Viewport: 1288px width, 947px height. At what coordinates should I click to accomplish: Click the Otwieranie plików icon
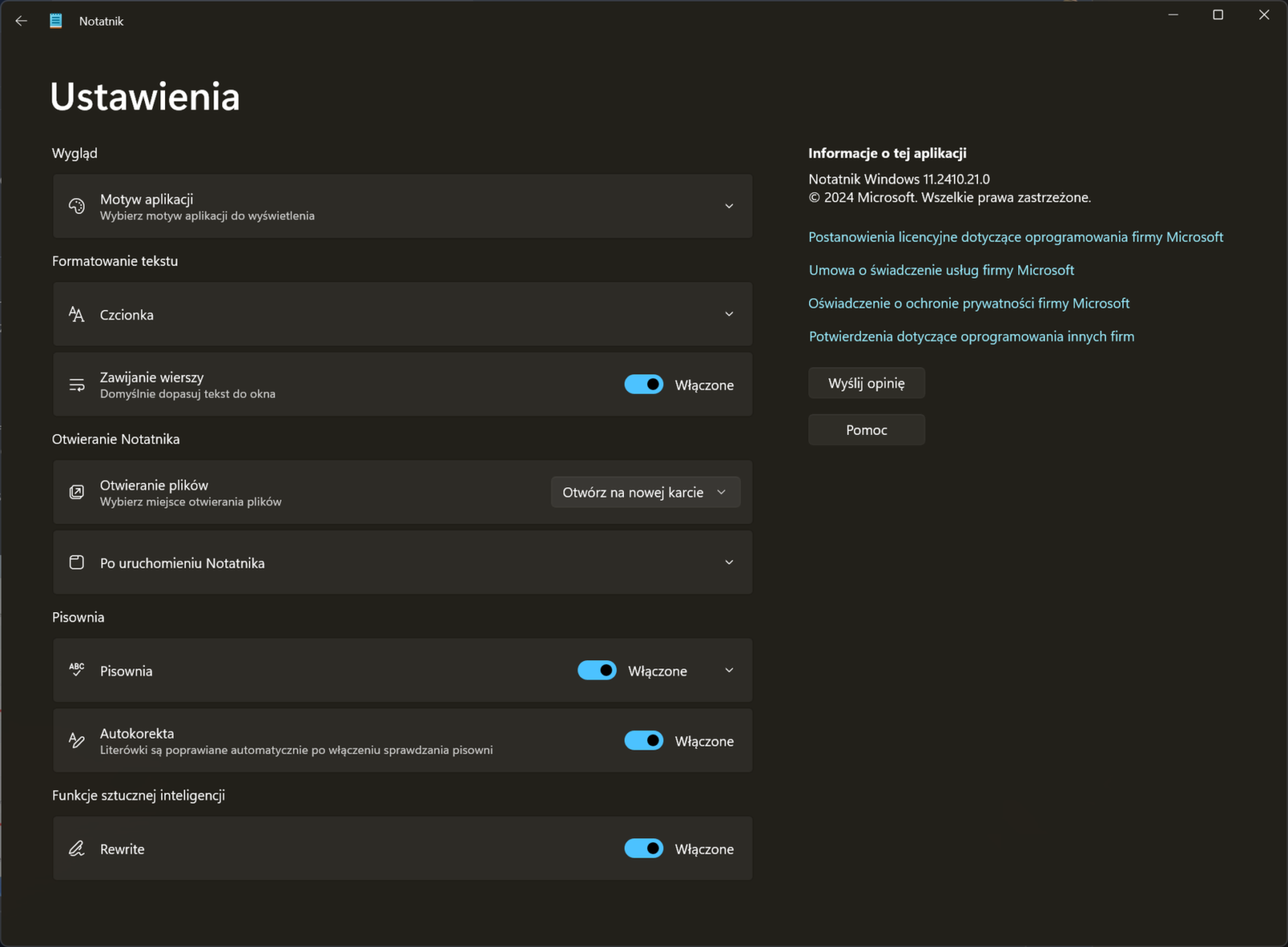coord(76,492)
